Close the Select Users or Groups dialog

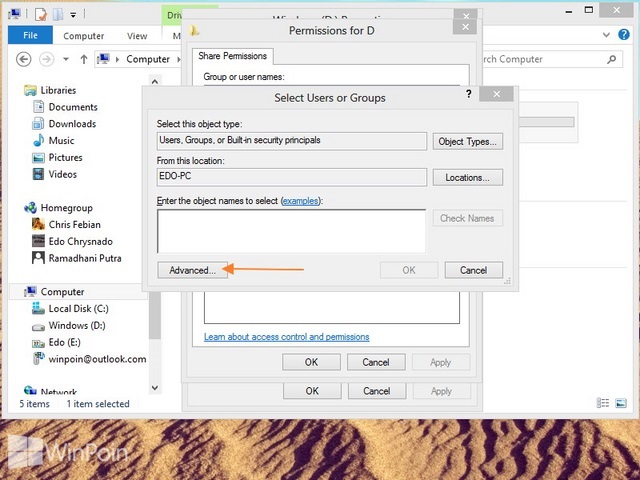coord(496,94)
